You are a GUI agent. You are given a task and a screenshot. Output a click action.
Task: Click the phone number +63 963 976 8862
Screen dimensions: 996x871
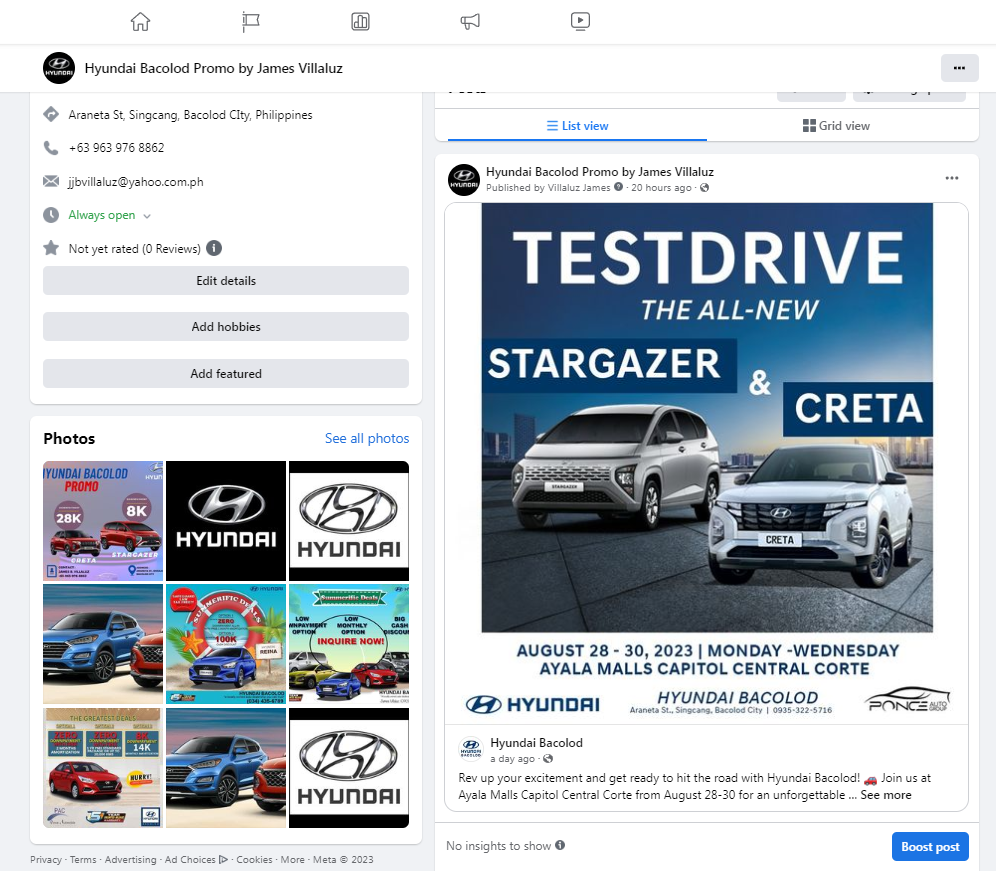pos(116,147)
